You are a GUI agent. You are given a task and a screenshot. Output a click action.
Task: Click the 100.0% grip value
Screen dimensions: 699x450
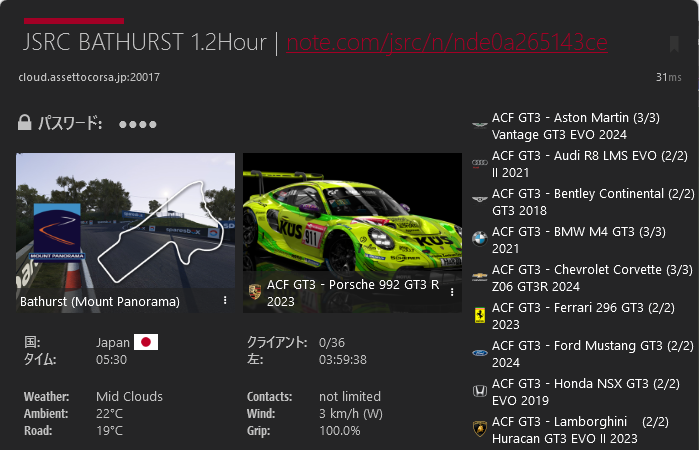tap(340, 430)
